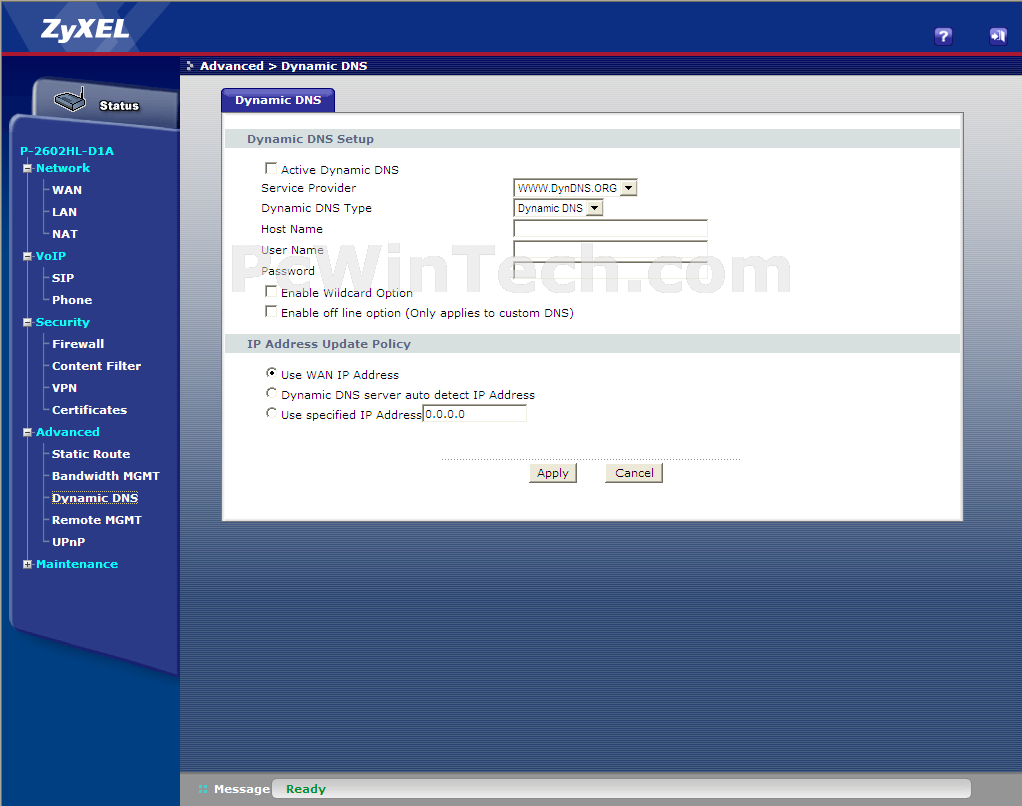Focus the Password input field
This screenshot has width=1022, height=806.
(611, 270)
